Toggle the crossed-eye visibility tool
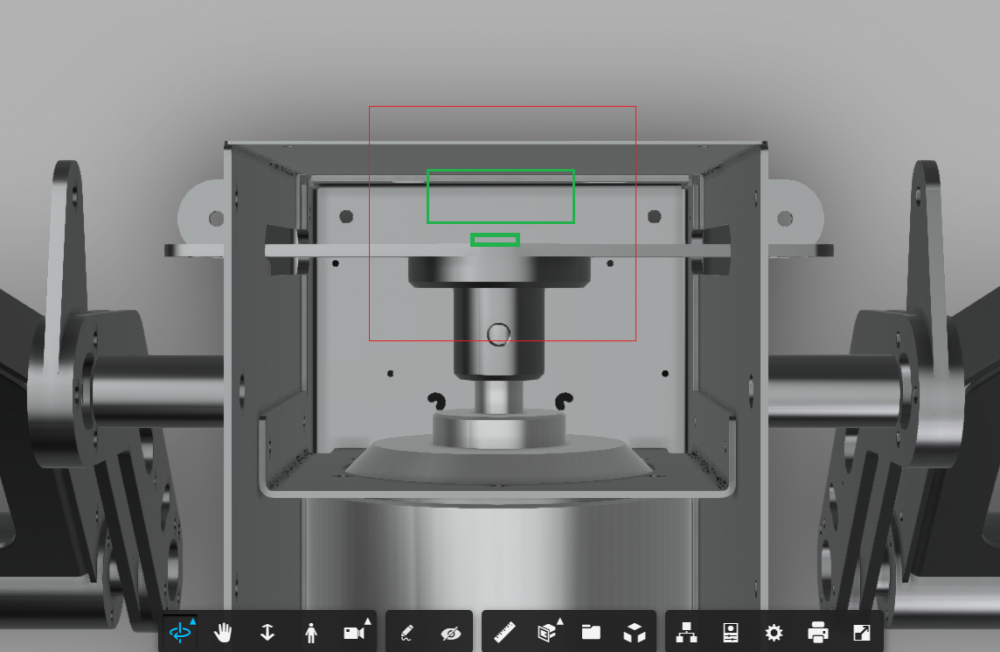This screenshot has width=1000, height=652. click(451, 633)
